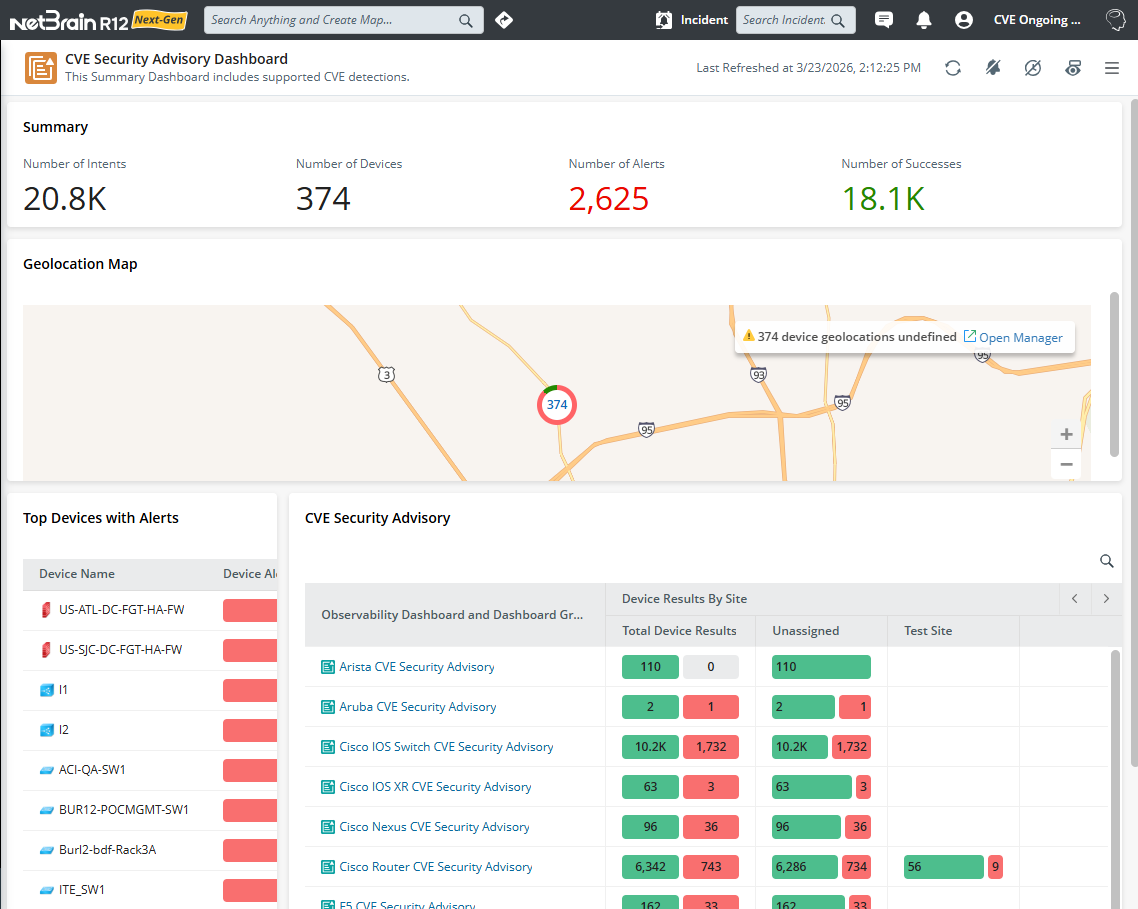Image resolution: width=1138 pixels, height=909 pixels.
Task: Open Cisco Router CVE Security Advisory
Action: (x=435, y=866)
